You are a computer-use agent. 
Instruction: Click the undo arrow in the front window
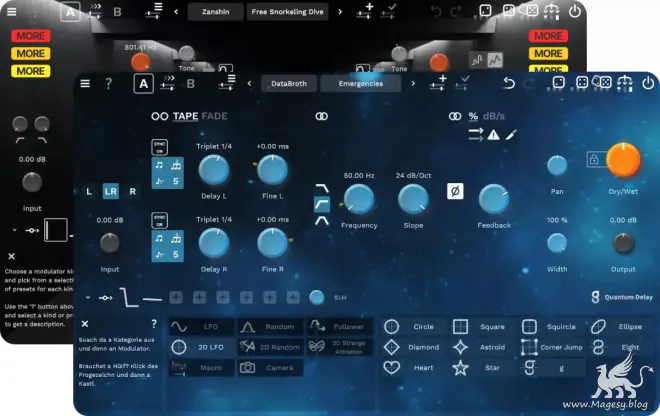pyautogui.click(x=509, y=83)
